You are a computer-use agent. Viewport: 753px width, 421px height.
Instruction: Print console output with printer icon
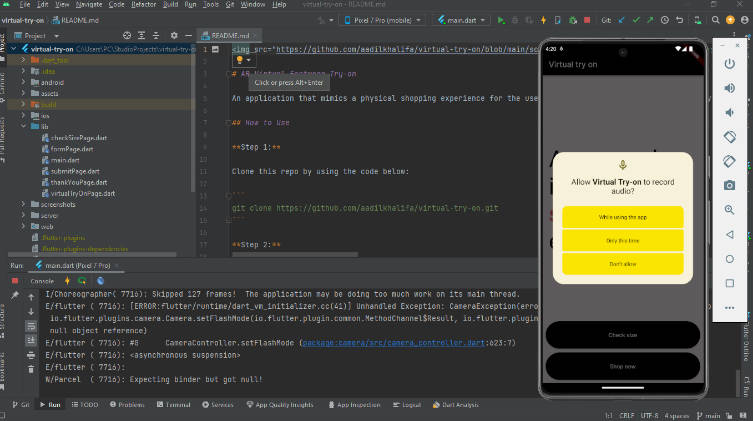pyautogui.click(x=31, y=355)
